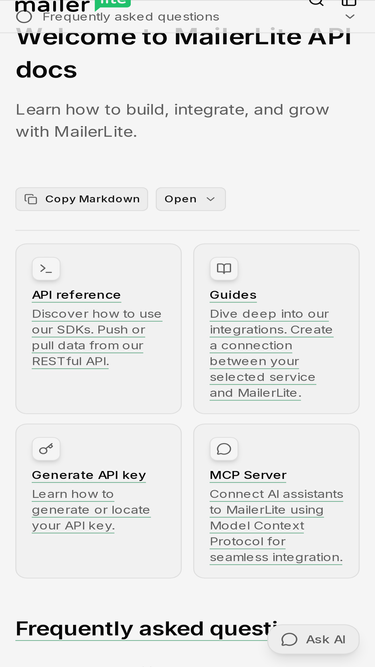The height and width of the screenshot is (667, 375).
Task: Click the key icon in Generate API key card
Action: (x=46, y=449)
